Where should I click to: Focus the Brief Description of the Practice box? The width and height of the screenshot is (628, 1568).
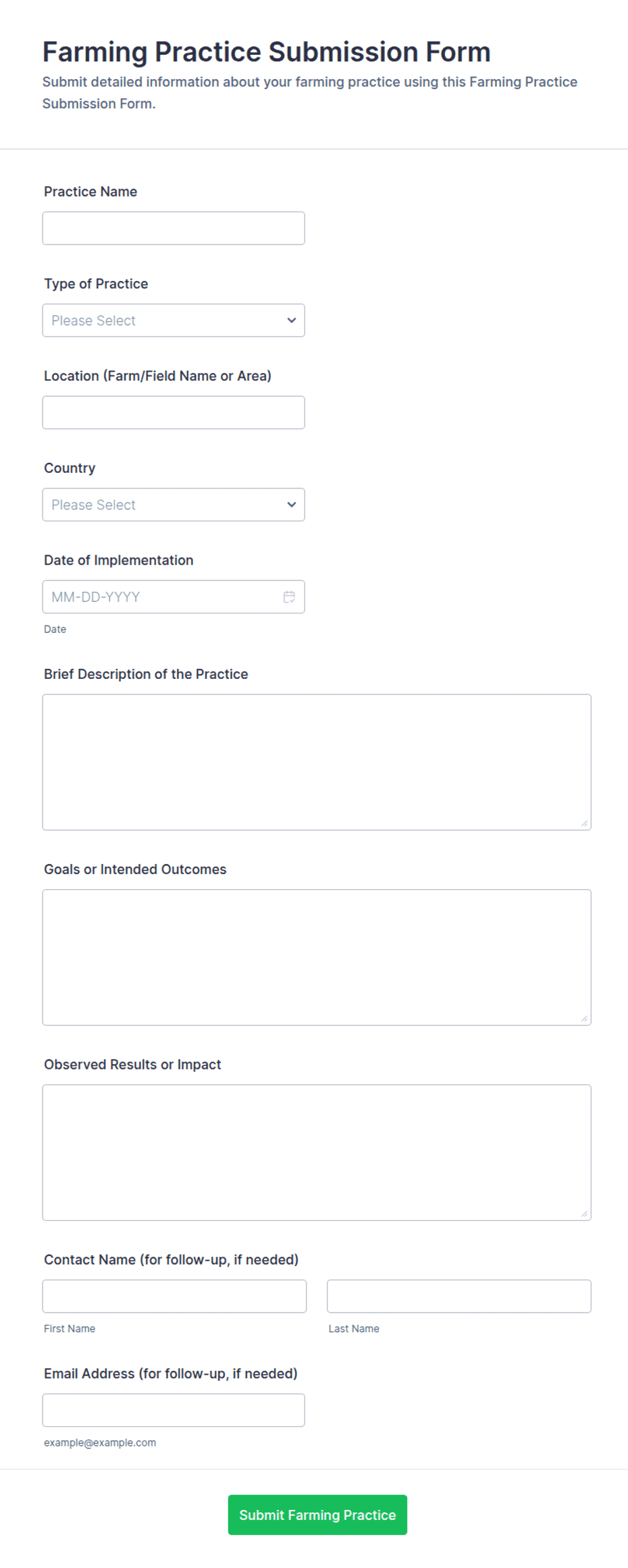(x=317, y=762)
